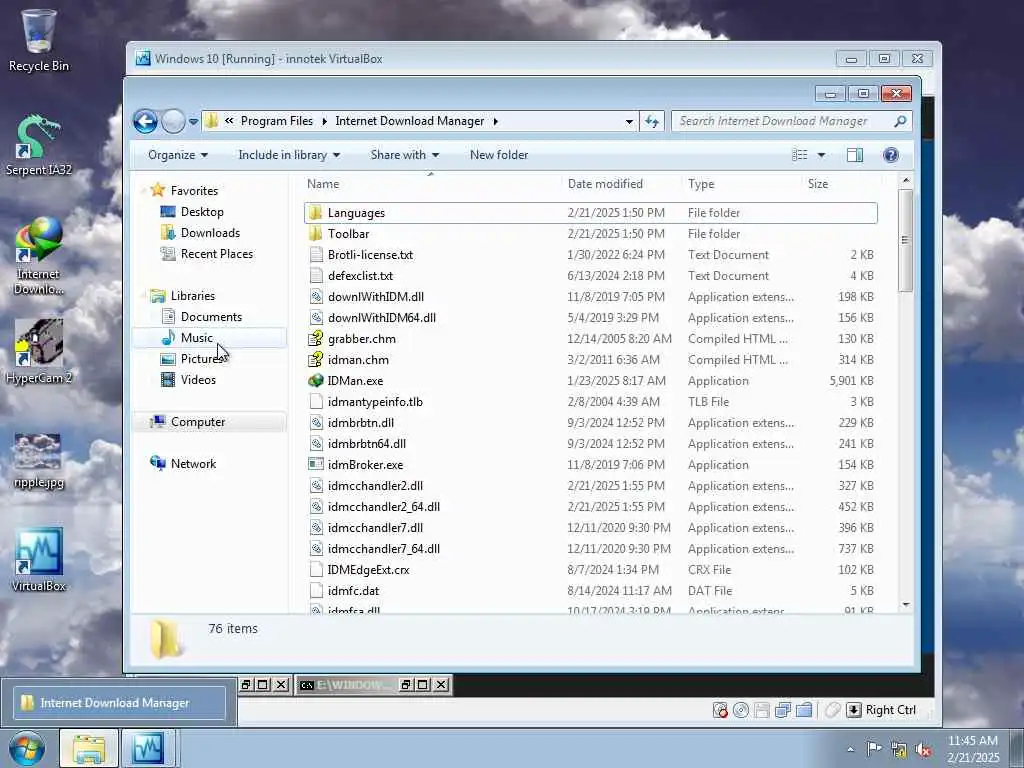Expand breadcrumb arrow after Internet Download Manager
Viewport: 1024px width, 768px height.
tap(496, 121)
